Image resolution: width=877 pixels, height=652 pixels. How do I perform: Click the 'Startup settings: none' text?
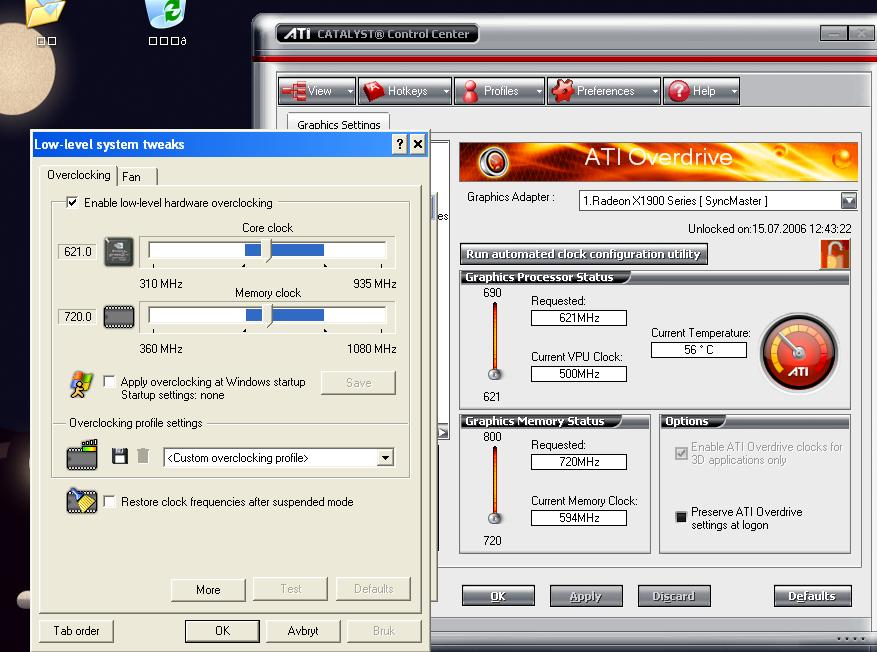tap(173, 395)
